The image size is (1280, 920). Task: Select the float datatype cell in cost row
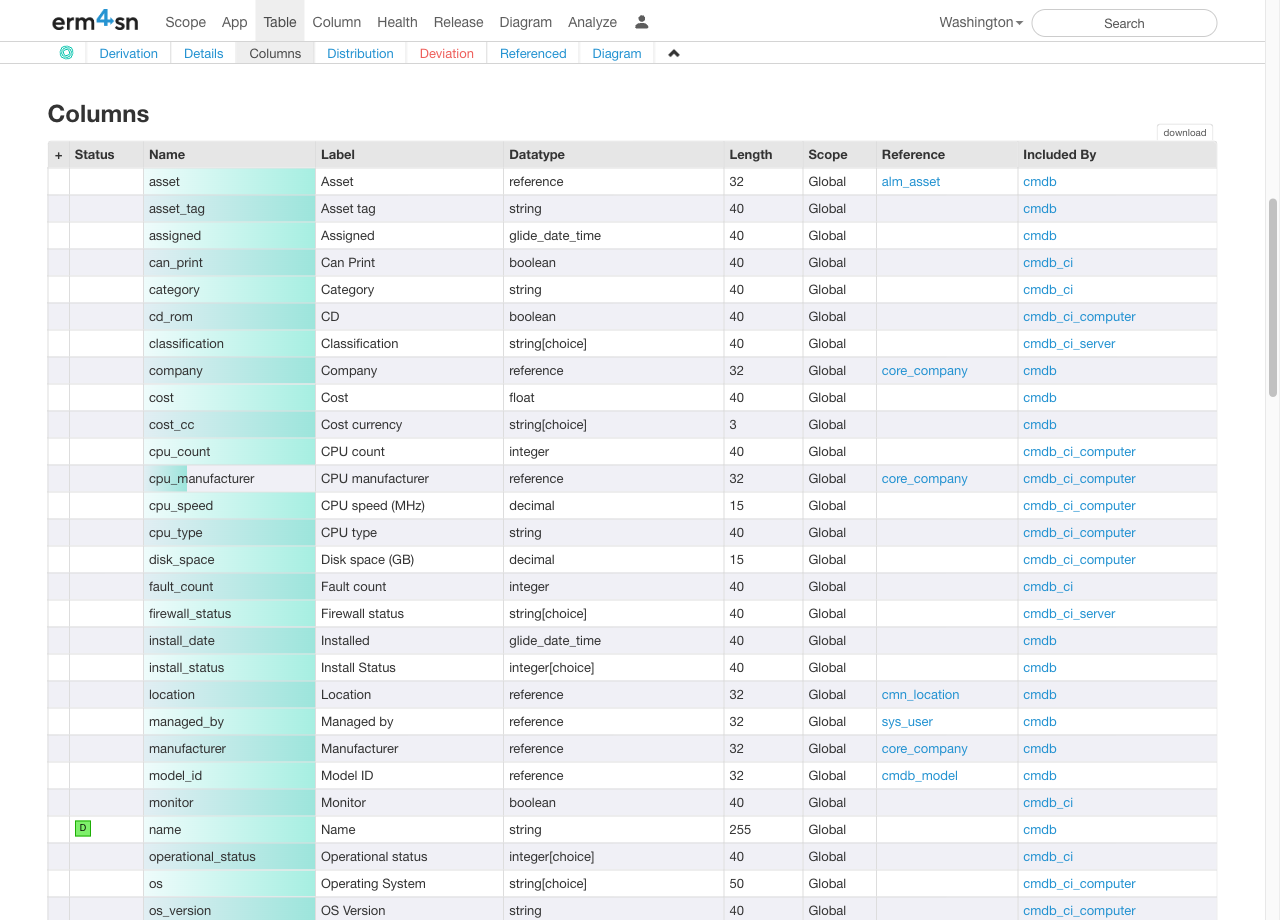coord(614,397)
